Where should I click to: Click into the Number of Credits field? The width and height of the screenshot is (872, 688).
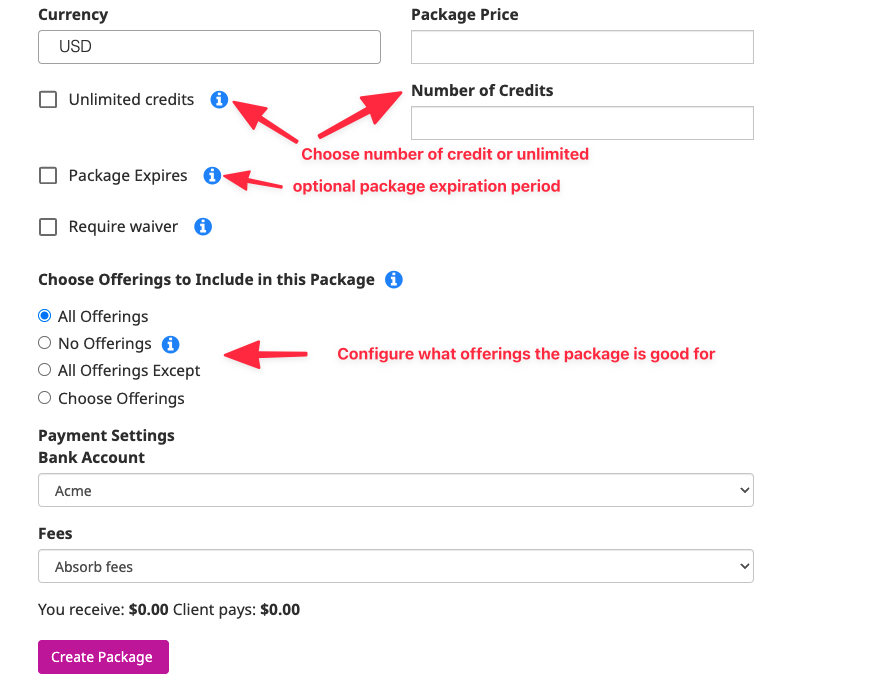[x=582, y=123]
